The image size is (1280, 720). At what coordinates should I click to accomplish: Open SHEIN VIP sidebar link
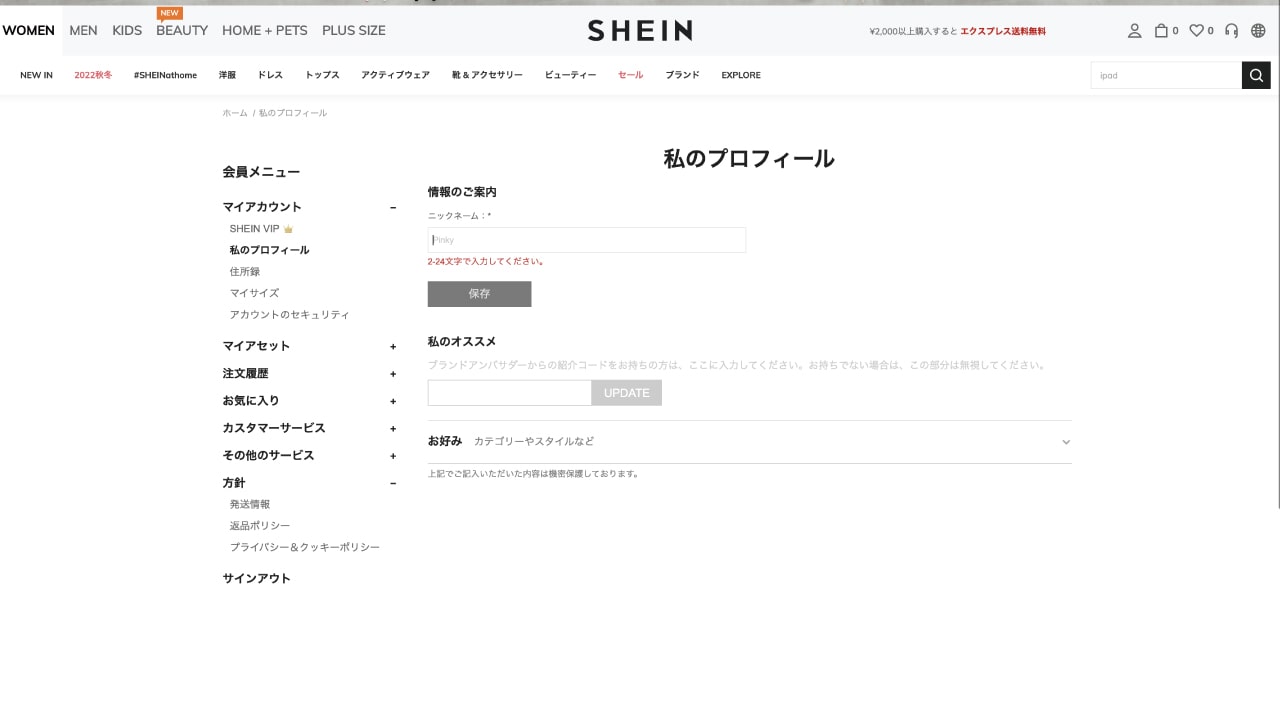tap(254, 229)
